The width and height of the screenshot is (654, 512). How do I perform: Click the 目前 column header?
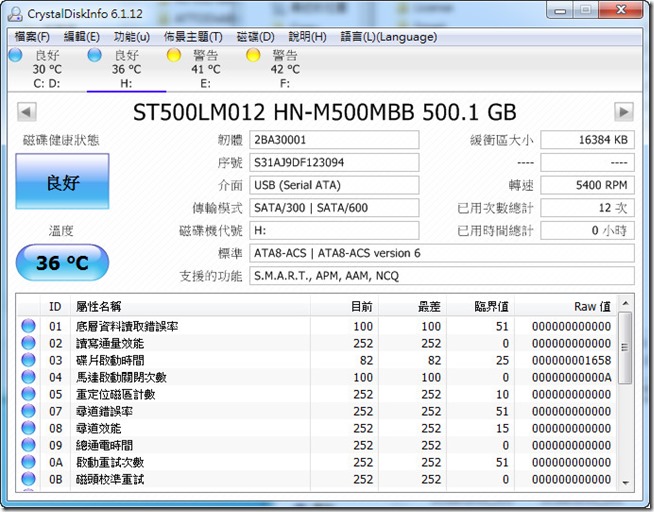345,307
